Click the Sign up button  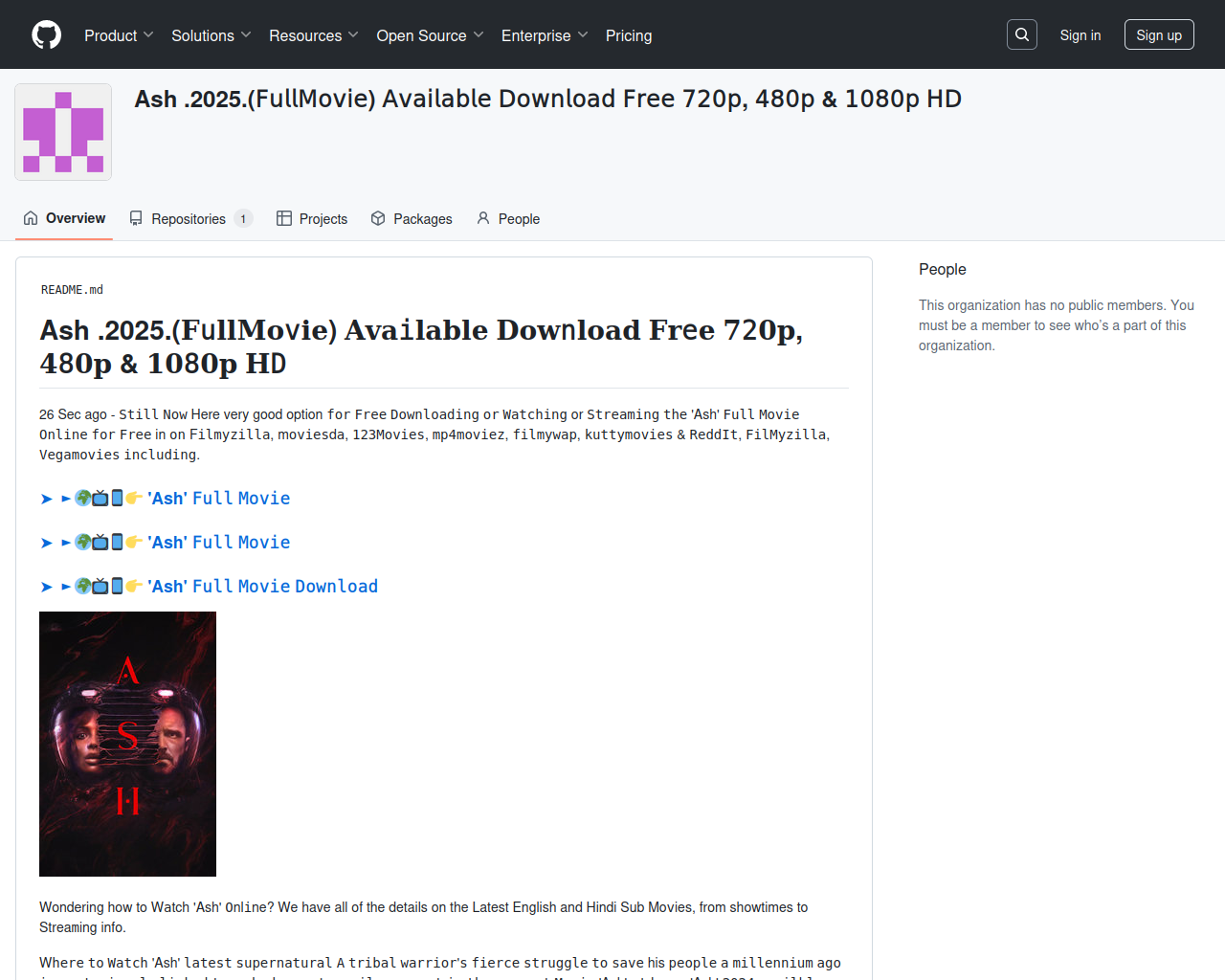(x=1159, y=34)
